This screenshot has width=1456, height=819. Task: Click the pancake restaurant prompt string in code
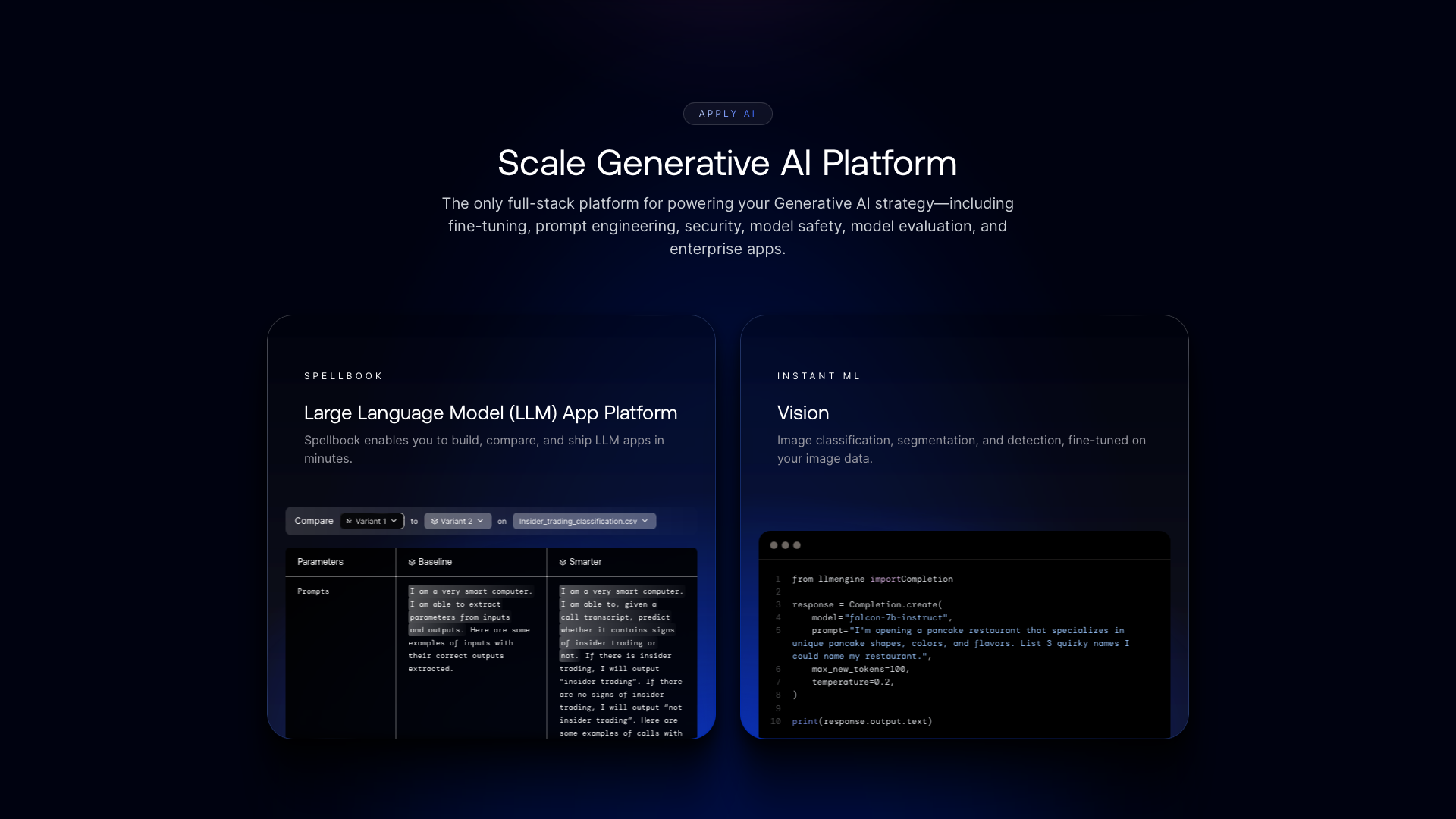tap(961, 644)
